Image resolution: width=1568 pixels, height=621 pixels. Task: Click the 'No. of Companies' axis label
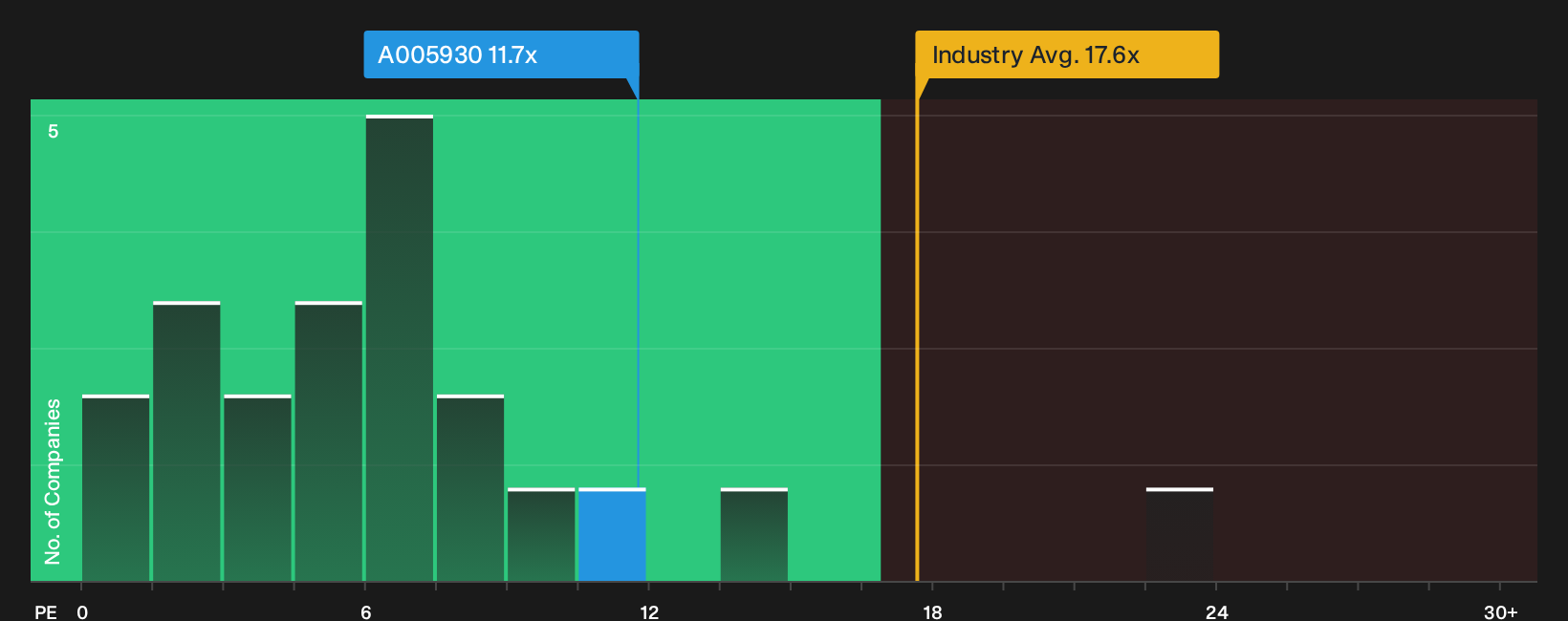tap(53, 482)
